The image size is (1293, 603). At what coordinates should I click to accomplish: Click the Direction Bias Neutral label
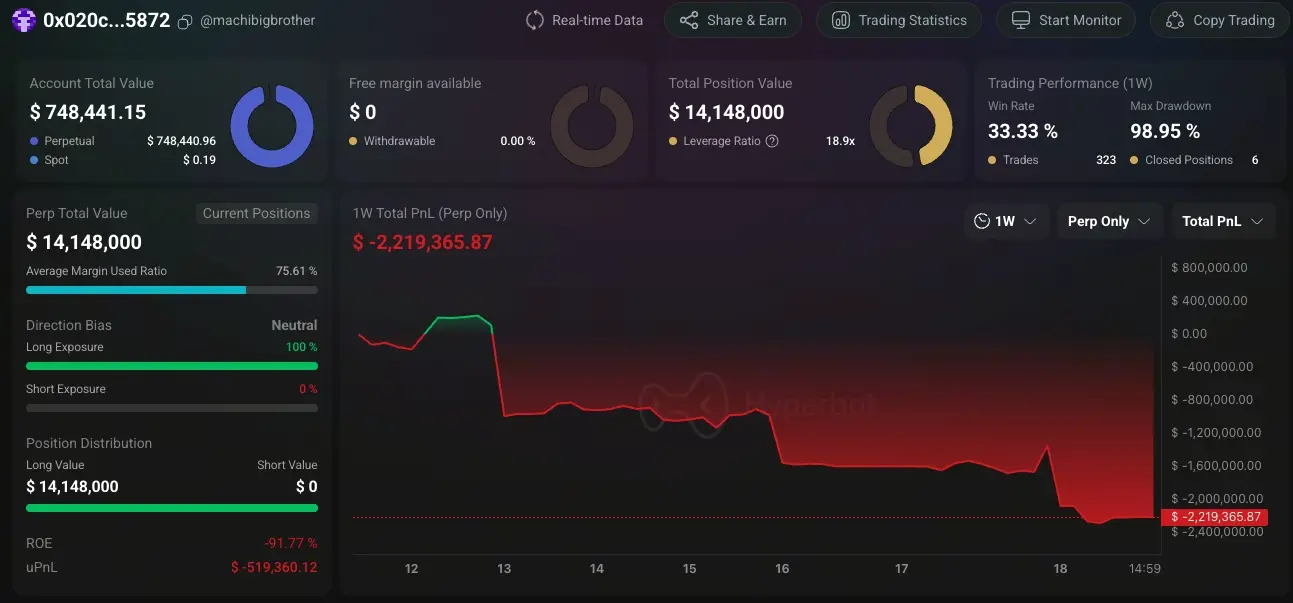[x=294, y=325]
